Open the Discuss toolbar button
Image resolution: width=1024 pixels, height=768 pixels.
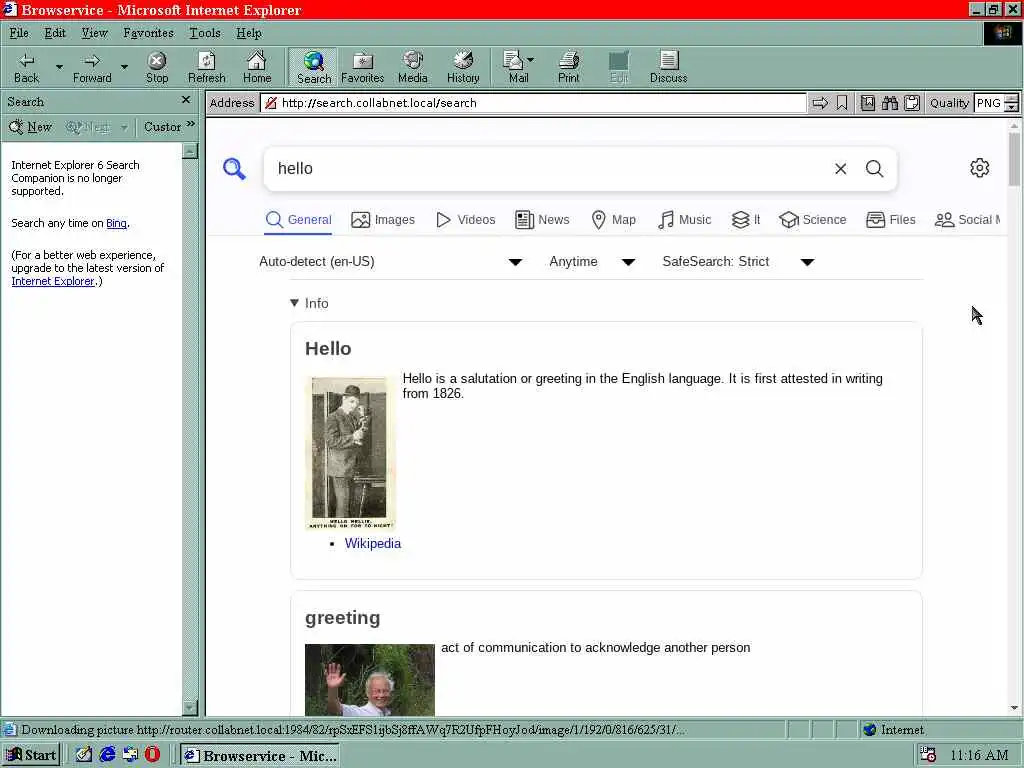coord(669,68)
